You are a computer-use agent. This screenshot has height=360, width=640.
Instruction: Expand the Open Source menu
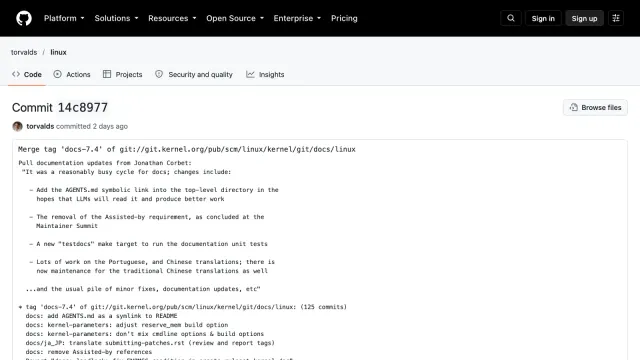tap(235, 18)
